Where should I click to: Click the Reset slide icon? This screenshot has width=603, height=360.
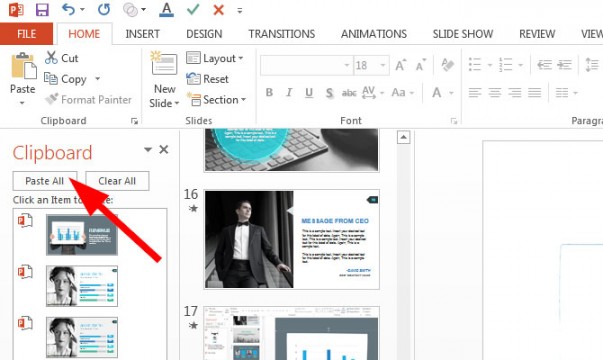pyautogui.click(x=193, y=79)
